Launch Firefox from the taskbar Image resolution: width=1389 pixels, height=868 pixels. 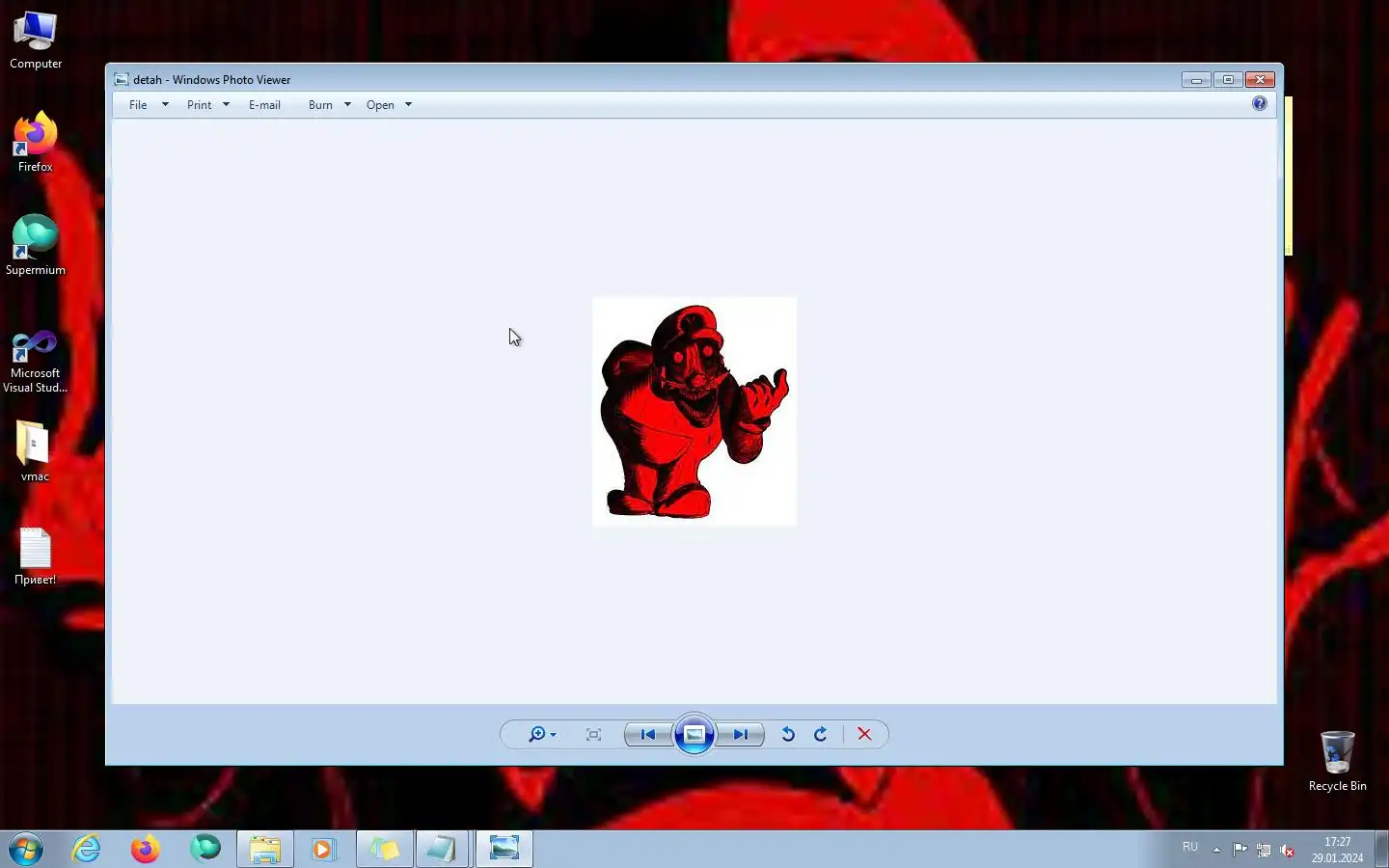coord(146,850)
